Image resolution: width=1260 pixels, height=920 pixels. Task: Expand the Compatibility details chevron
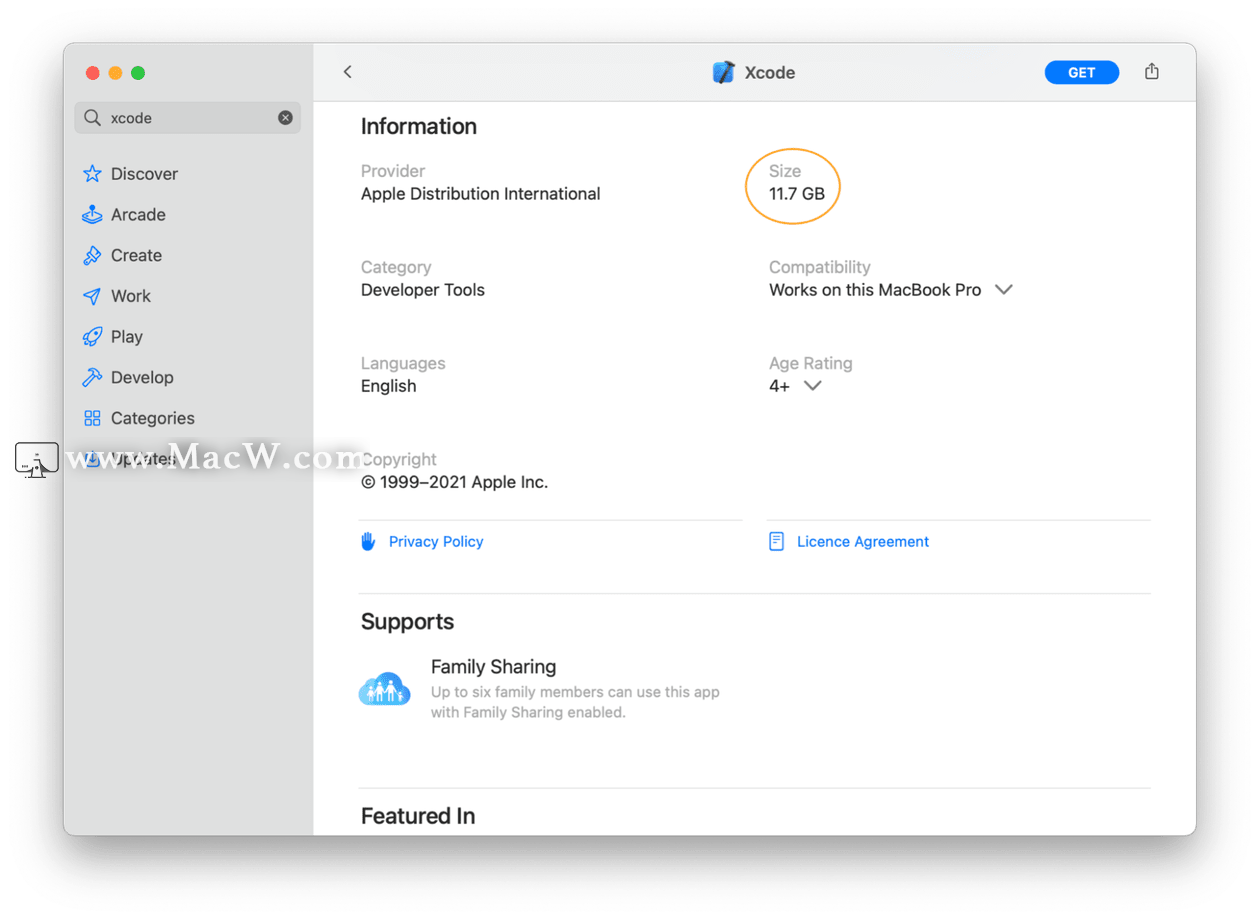click(1004, 290)
